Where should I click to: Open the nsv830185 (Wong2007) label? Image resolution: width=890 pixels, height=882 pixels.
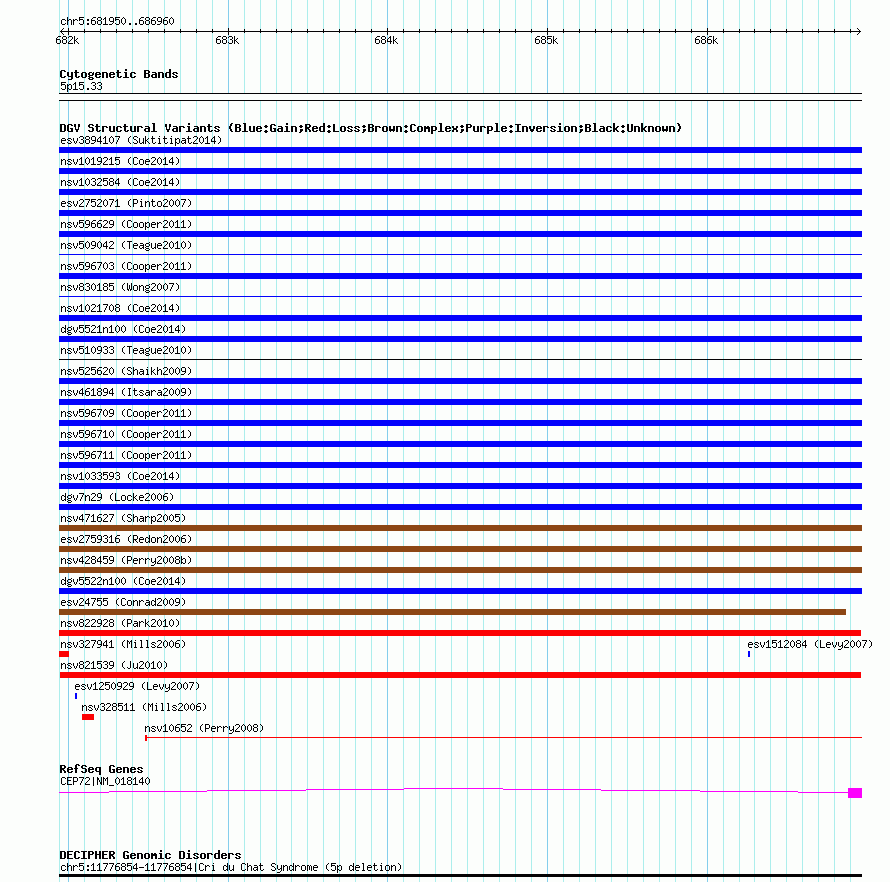[x=120, y=287]
